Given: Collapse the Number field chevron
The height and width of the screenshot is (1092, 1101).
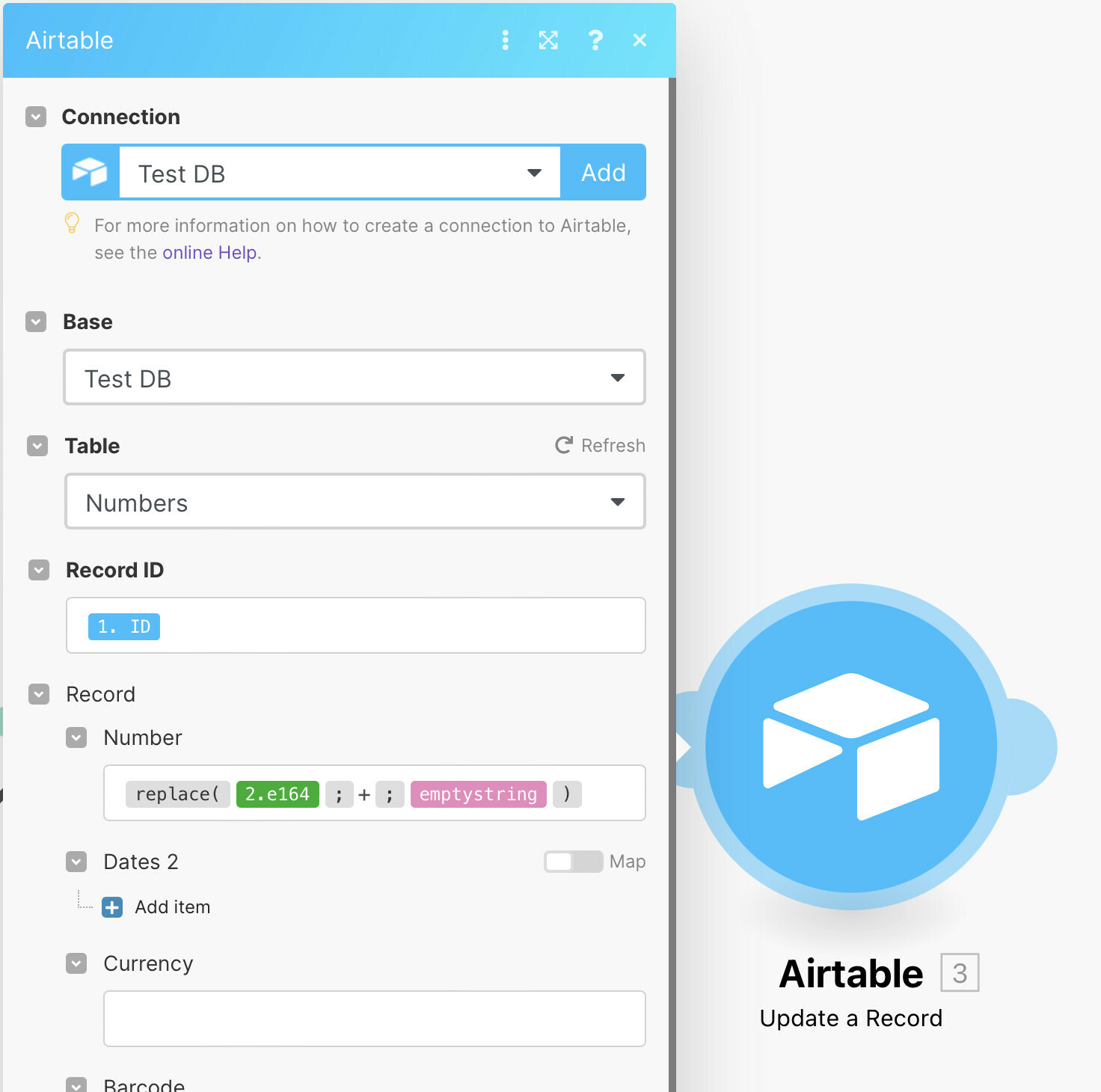Looking at the screenshot, I should pos(76,737).
